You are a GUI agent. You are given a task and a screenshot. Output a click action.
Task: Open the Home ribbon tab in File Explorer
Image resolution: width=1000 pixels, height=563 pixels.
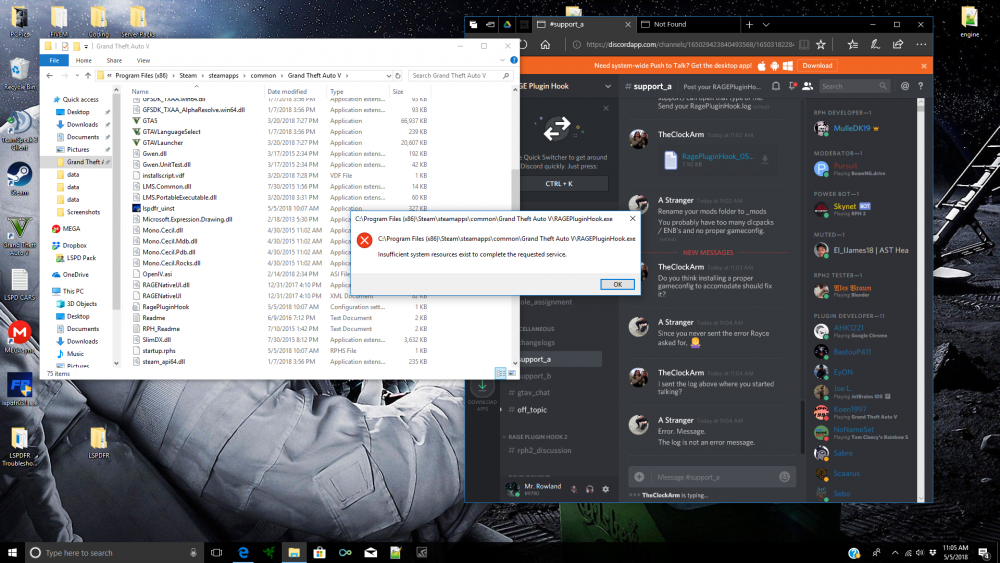point(84,61)
